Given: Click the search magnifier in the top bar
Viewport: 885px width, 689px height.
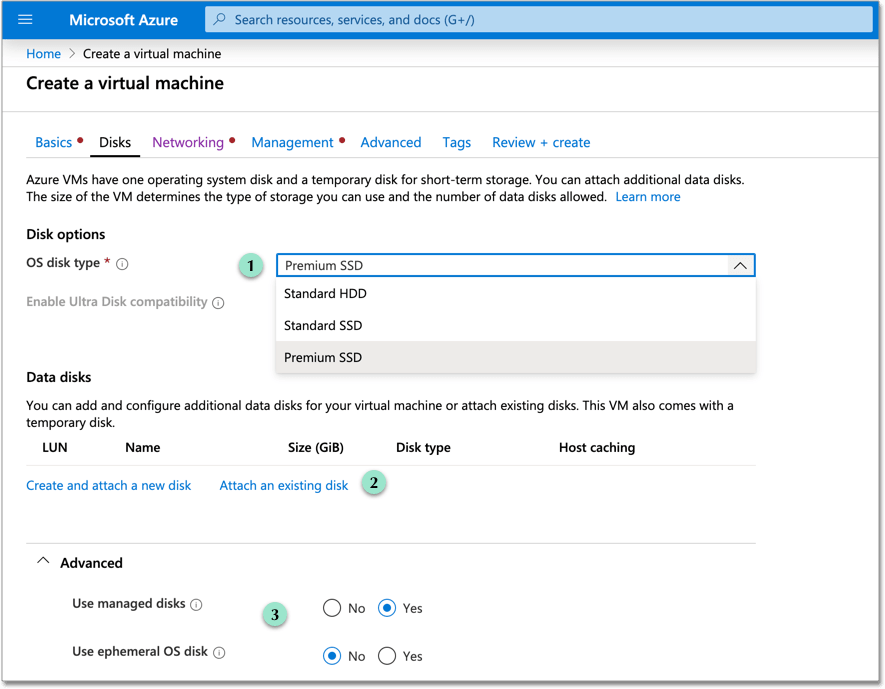Looking at the screenshot, I should [221, 19].
